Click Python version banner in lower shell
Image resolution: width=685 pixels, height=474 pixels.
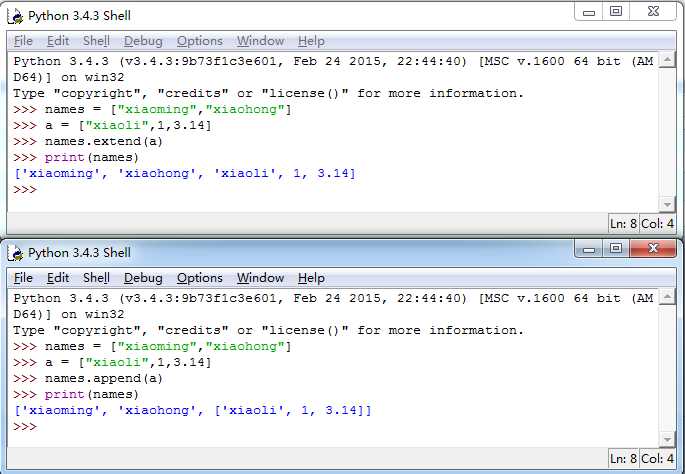[x=333, y=306]
